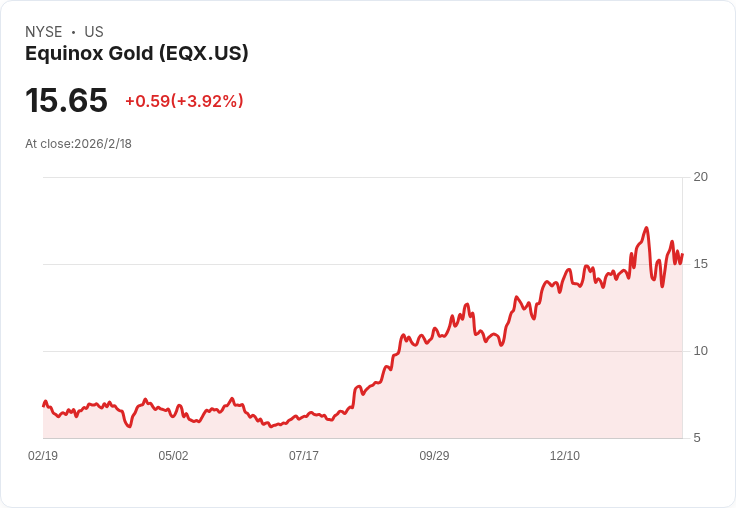
Task: Click the 10 price axis label
Action: pos(701,351)
